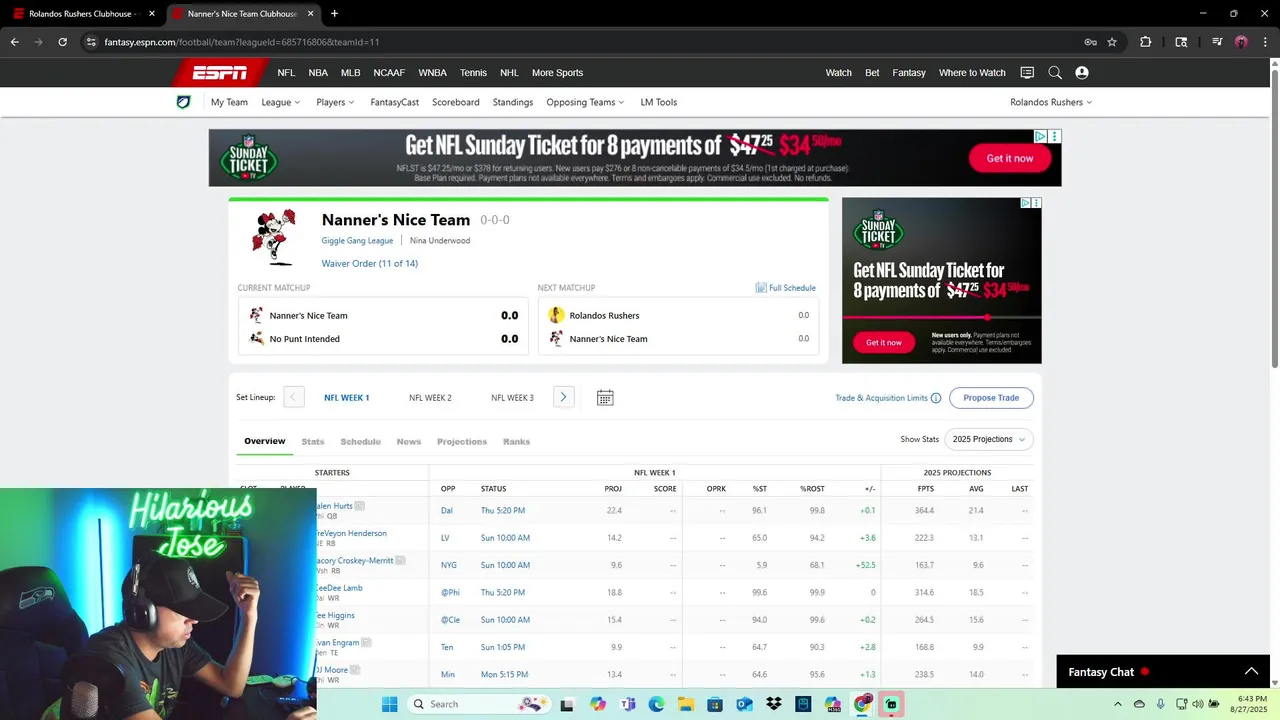Select NFL WEEK 2 lineup
The image size is (1280, 720).
(x=430, y=398)
